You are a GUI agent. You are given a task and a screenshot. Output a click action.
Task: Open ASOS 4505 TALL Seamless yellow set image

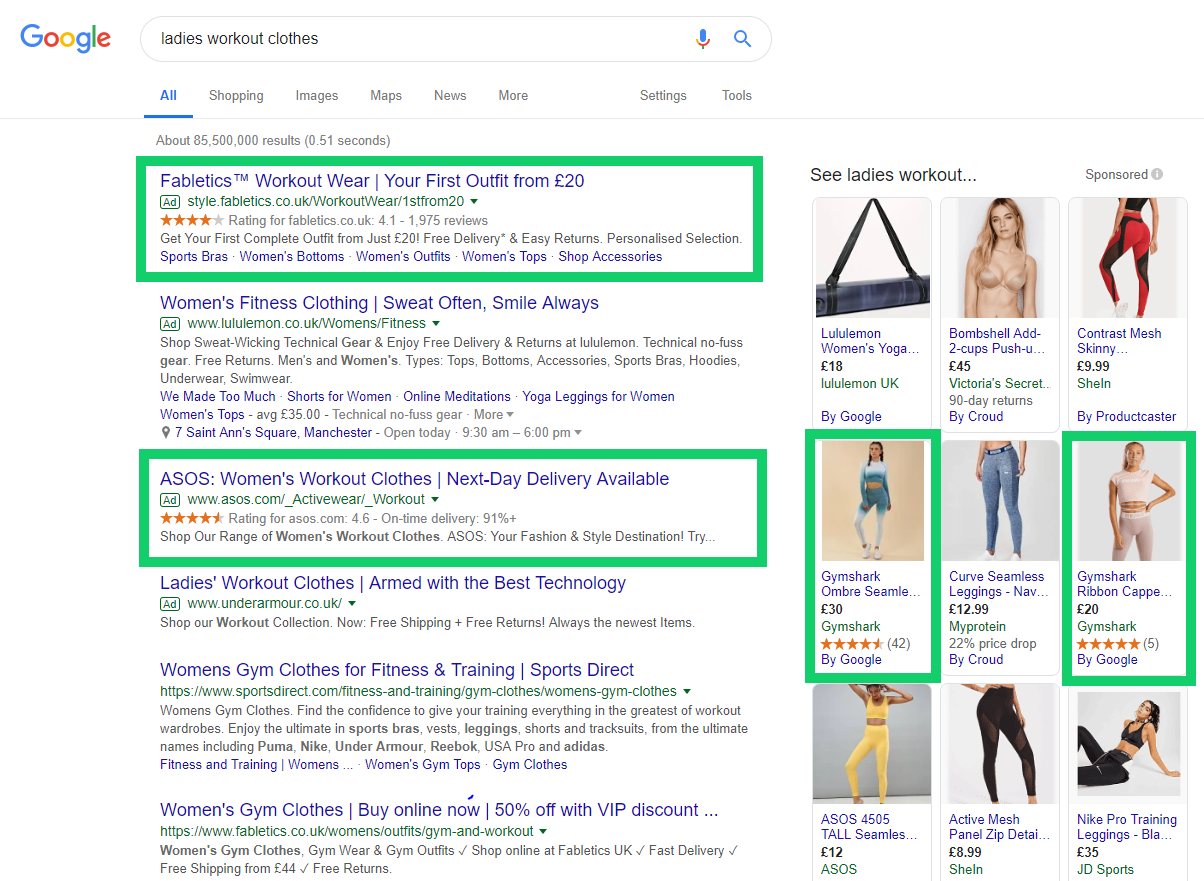click(872, 744)
